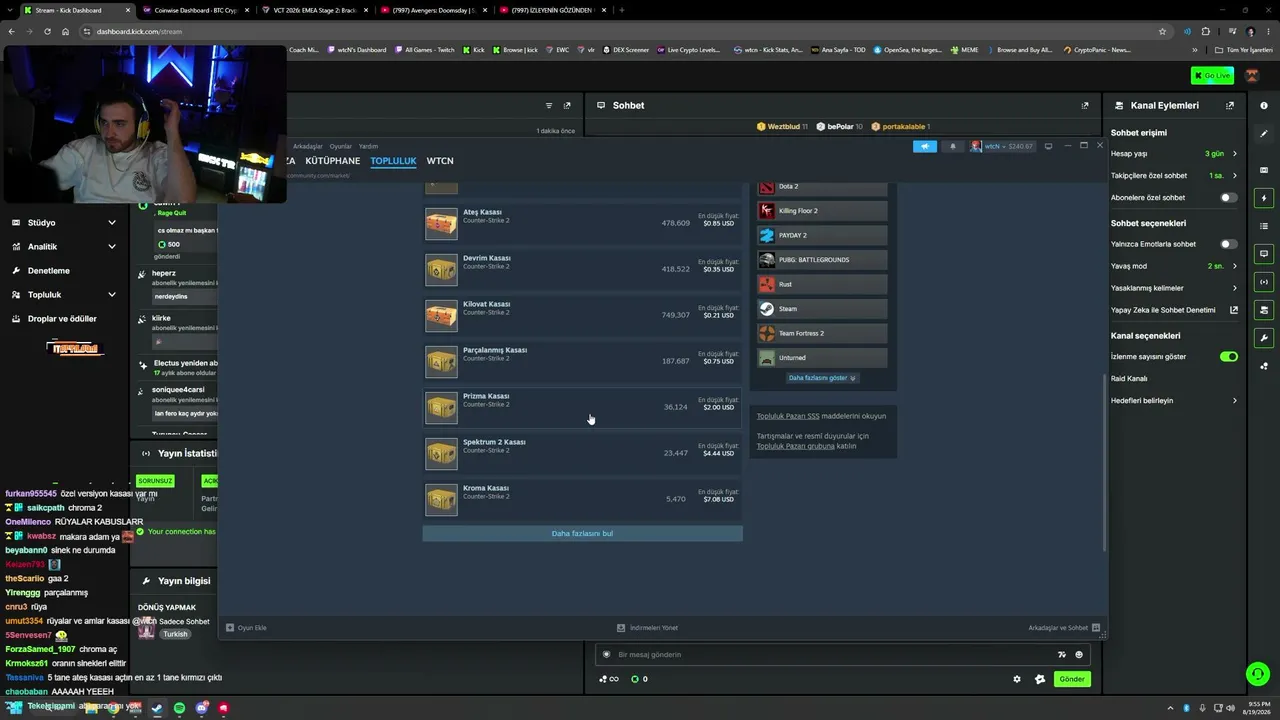Screen dimensions: 1280x720
Task: Click the Steam icon in the Windows taskbar
Action: [x=157, y=708]
